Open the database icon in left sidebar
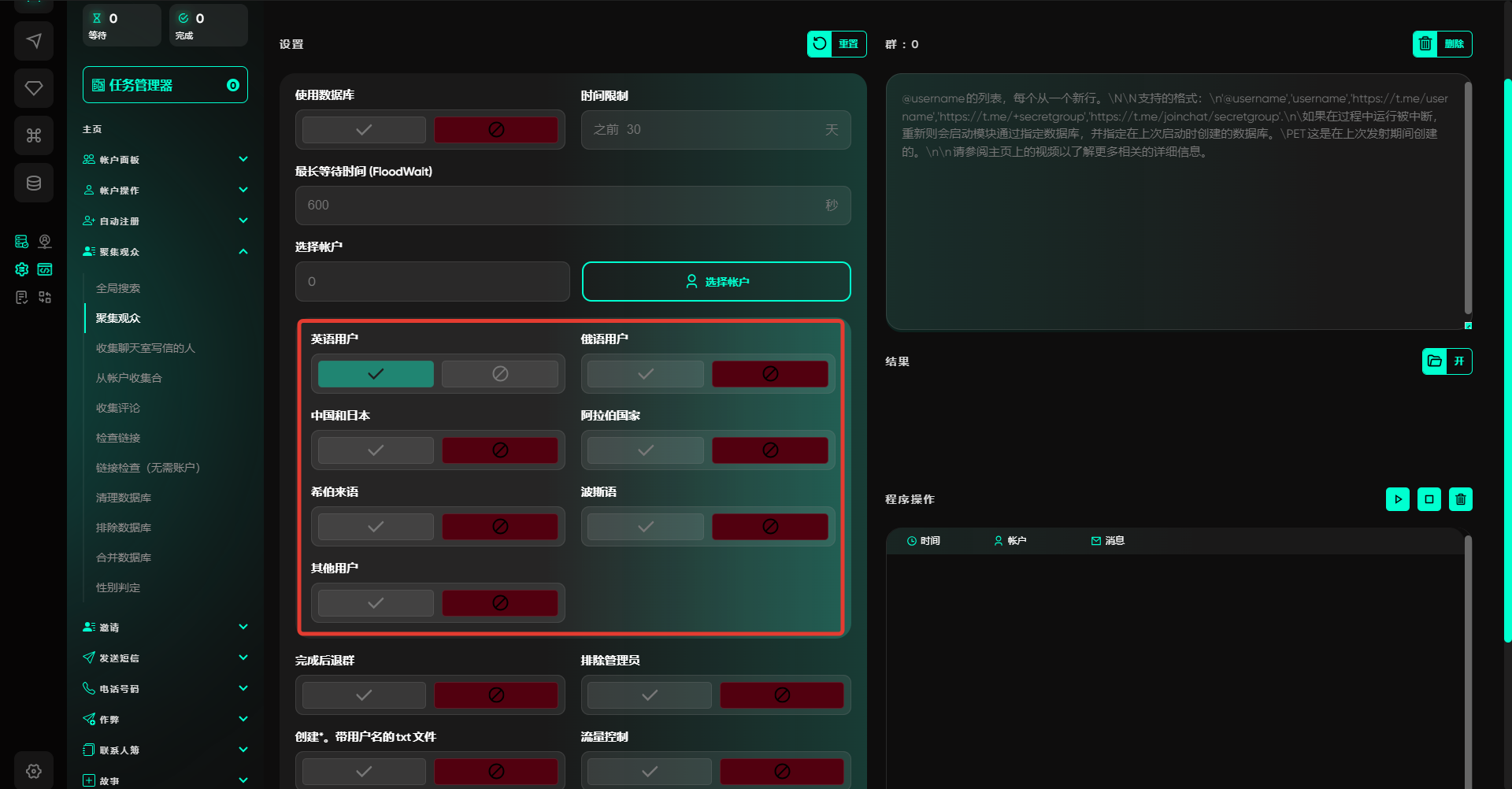Viewport: 1512px width, 789px height. (34, 183)
